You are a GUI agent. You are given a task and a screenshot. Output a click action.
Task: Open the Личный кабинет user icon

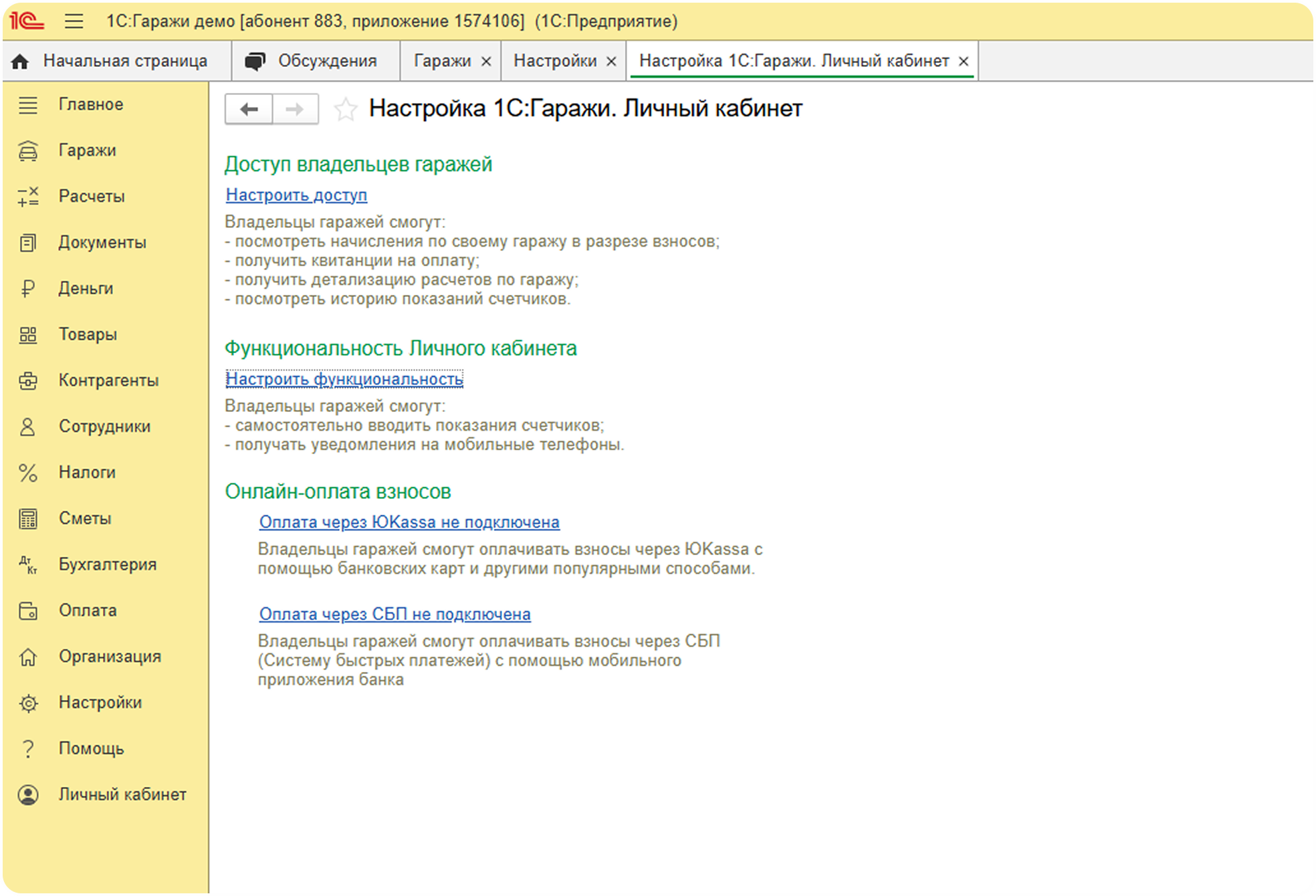click(x=28, y=795)
